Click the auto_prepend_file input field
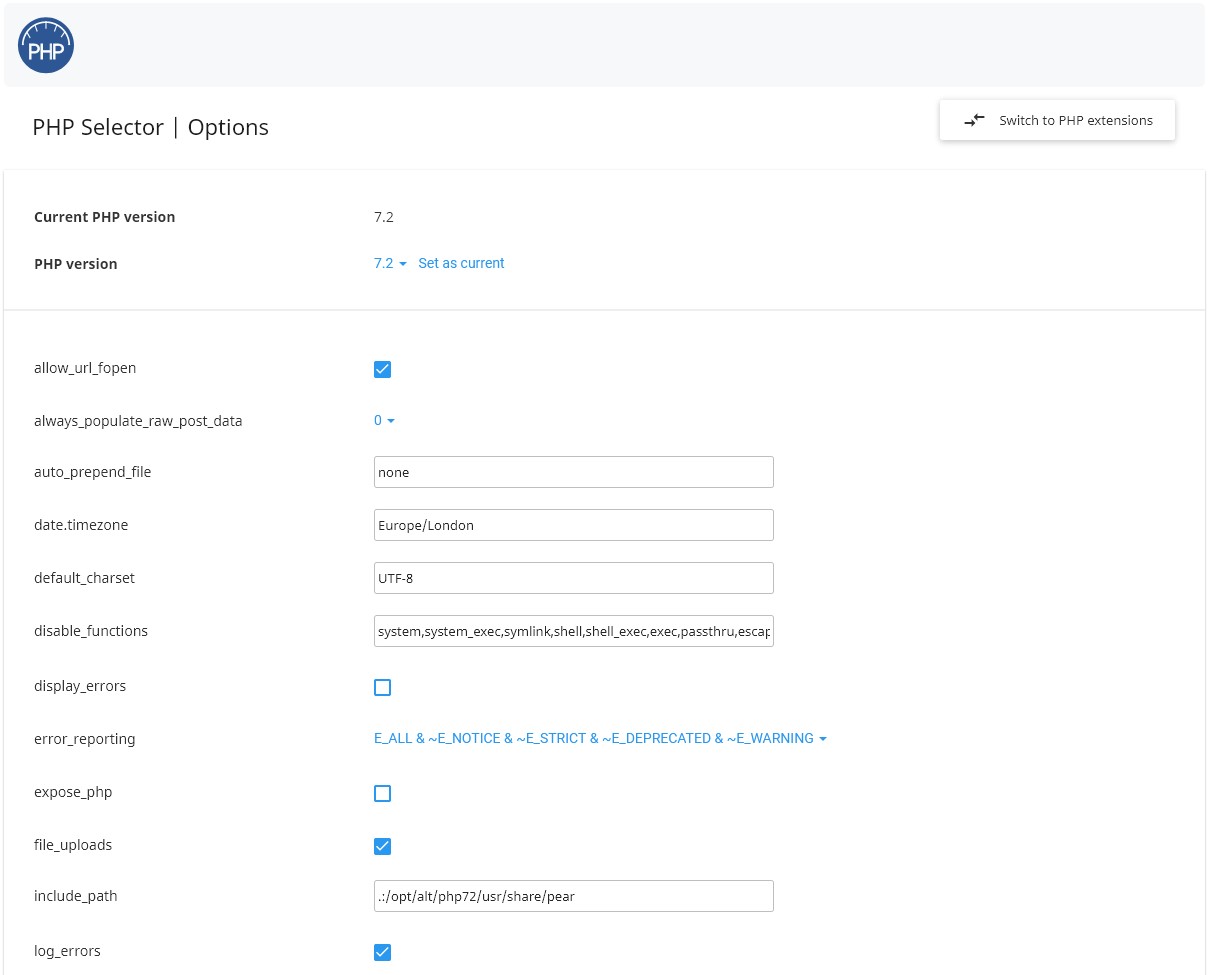This screenshot has height=975, width=1212. click(x=574, y=472)
